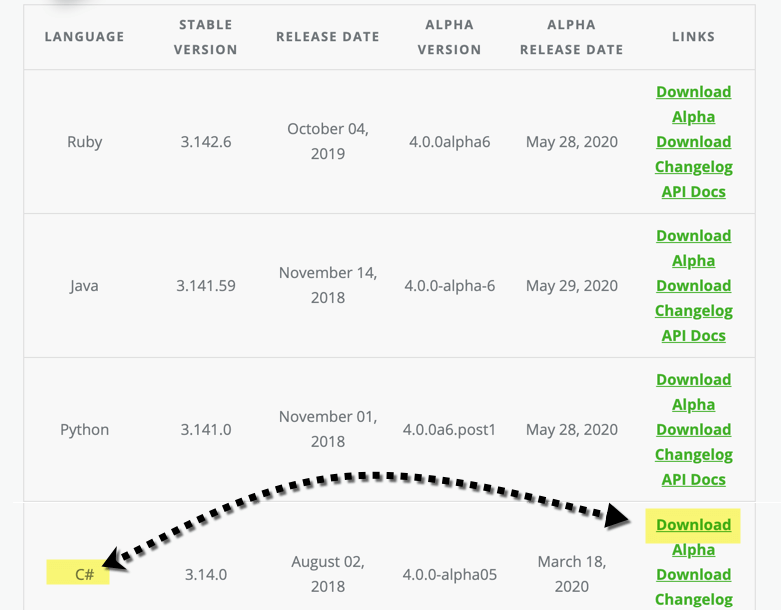Open the C# Changelog link
Image resolution: width=781 pixels, height=610 pixels.
pos(693,600)
